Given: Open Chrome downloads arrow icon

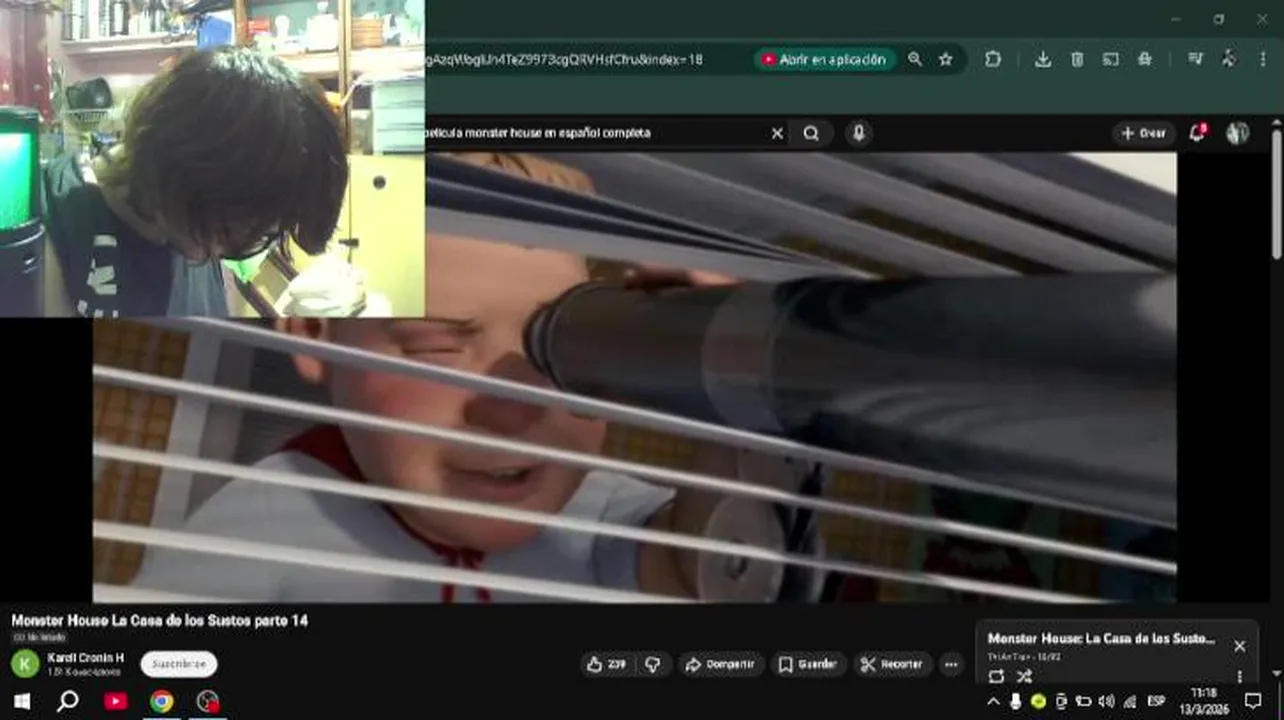Looking at the screenshot, I should (x=1042, y=60).
